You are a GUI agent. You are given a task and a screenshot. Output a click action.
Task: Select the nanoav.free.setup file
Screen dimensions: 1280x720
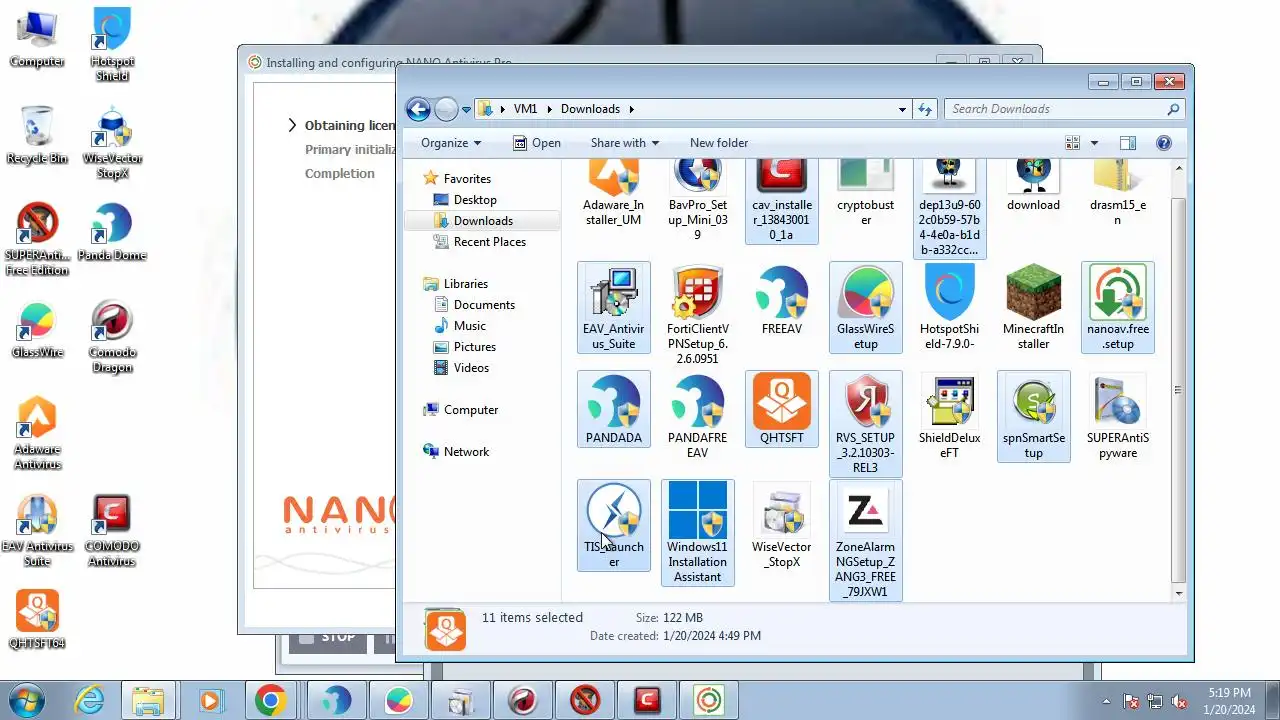tap(1118, 307)
